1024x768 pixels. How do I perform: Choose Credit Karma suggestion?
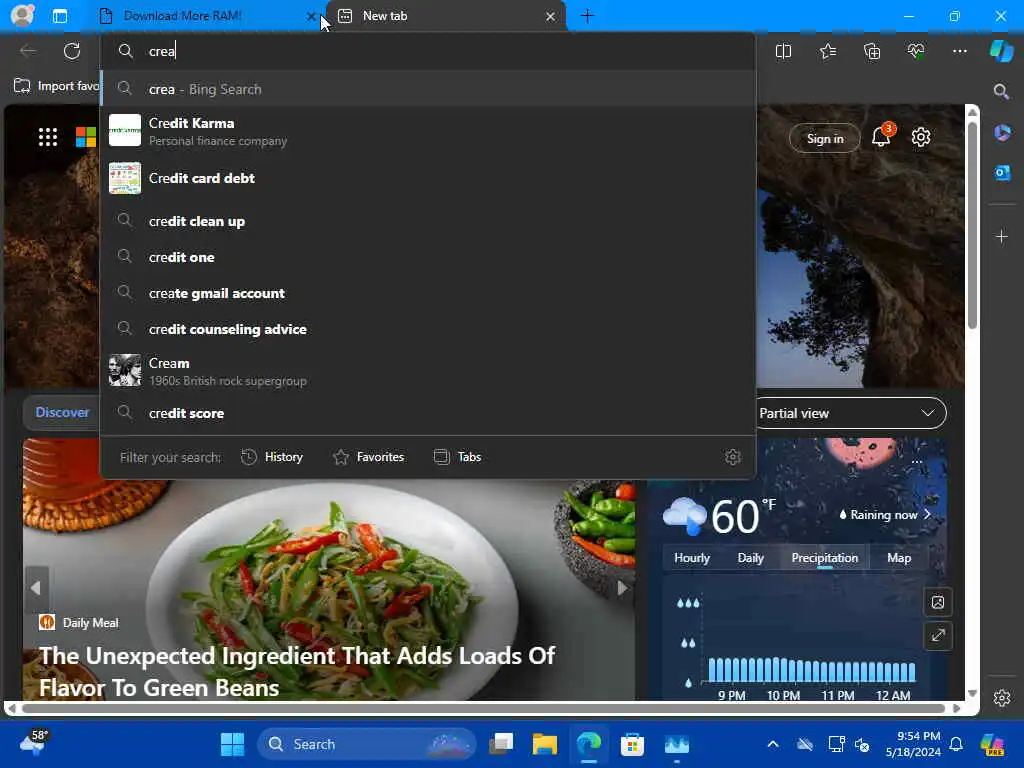[x=428, y=131]
